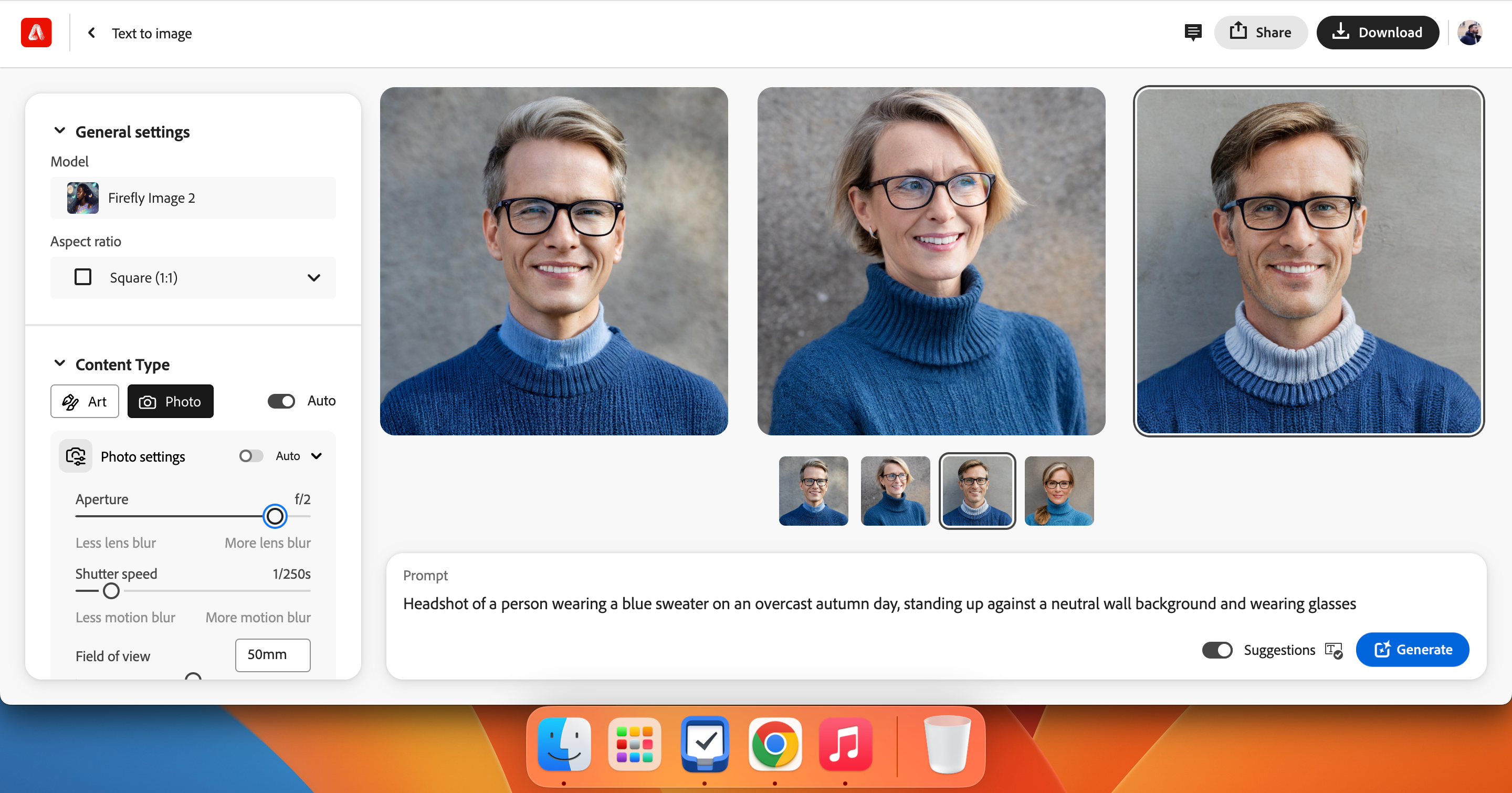Toggle Auto for Content Type
This screenshot has height=793, width=1512.
[x=282, y=401]
